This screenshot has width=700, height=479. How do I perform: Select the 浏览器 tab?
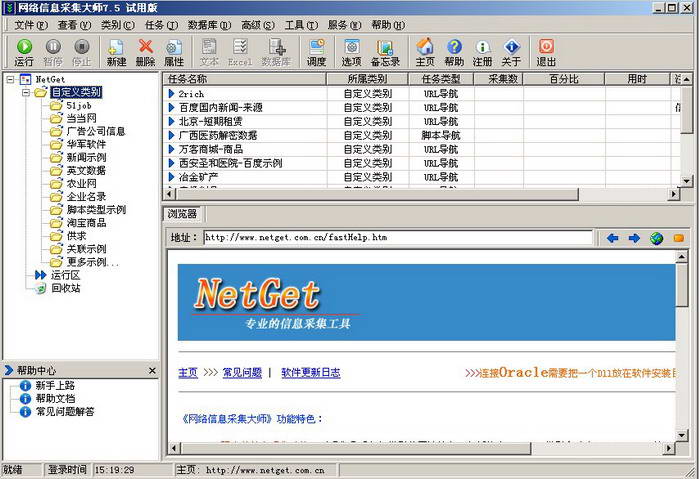(x=182, y=214)
